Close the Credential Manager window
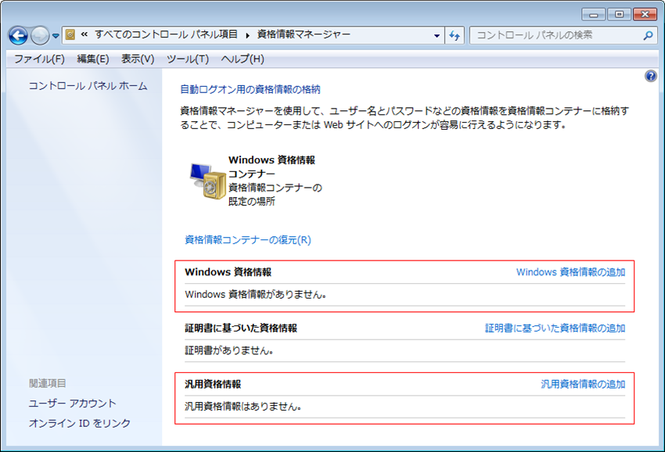665x452 pixels. tap(645, 14)
